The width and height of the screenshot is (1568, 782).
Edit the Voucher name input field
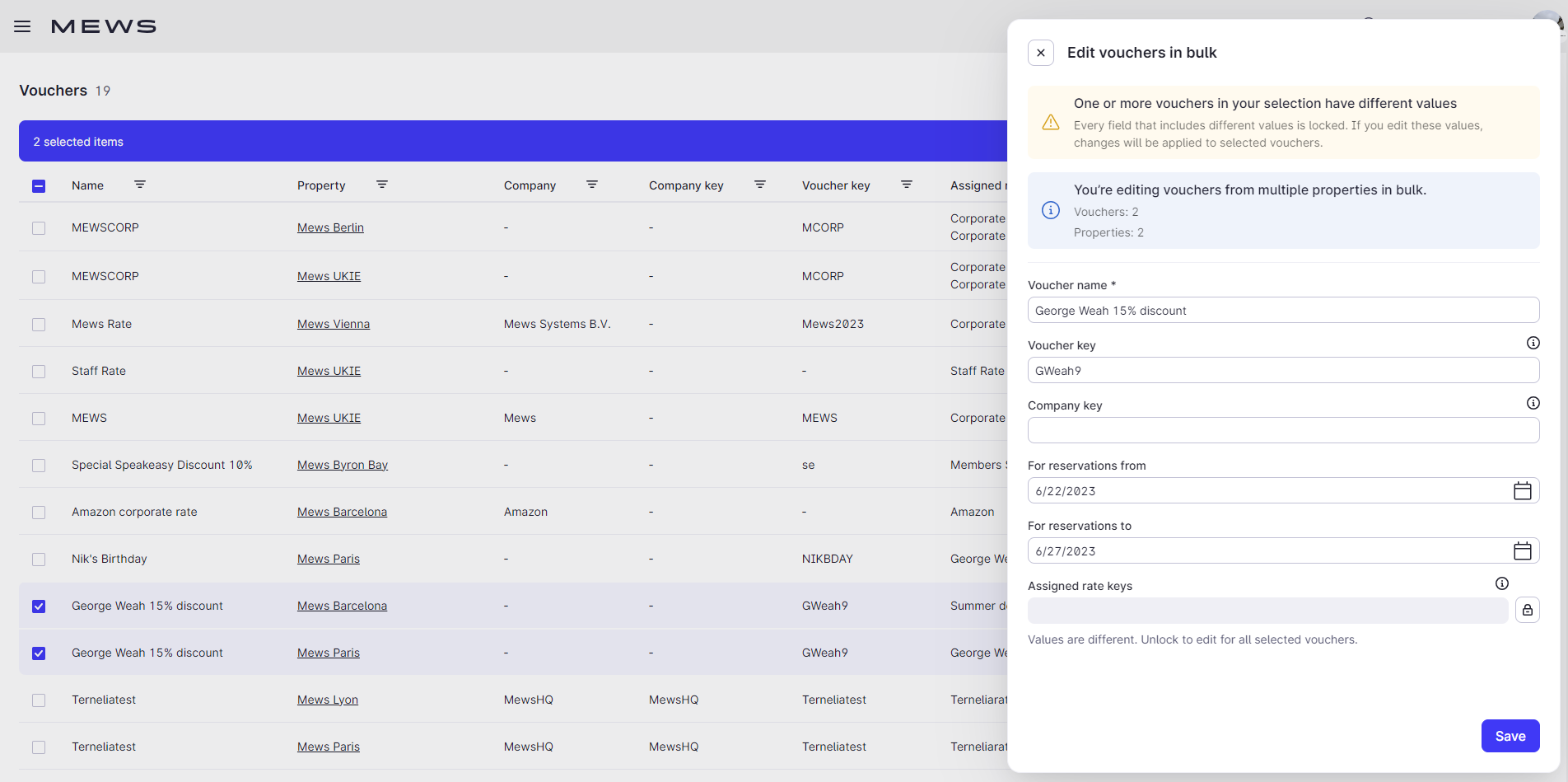click(x=1283, y=311)
